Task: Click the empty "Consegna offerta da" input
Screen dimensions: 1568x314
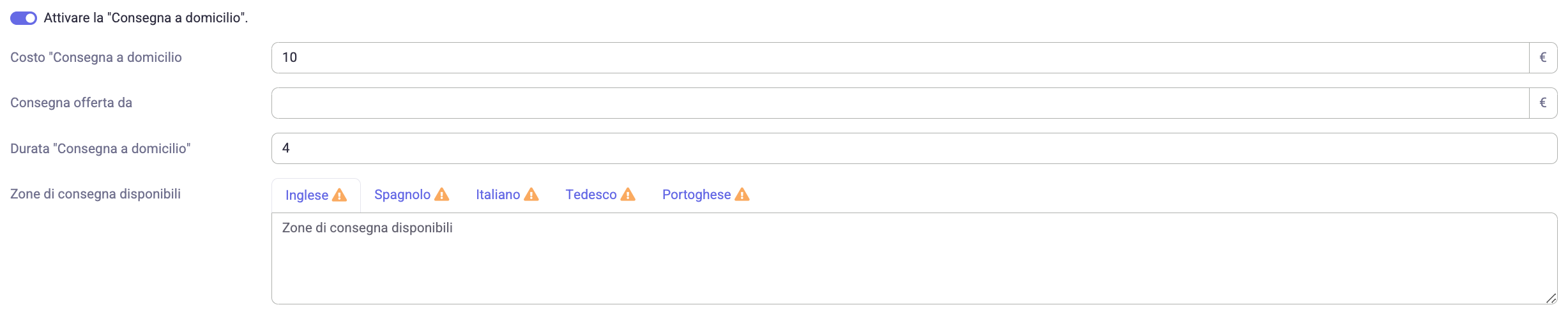Action: pos(901,103)
